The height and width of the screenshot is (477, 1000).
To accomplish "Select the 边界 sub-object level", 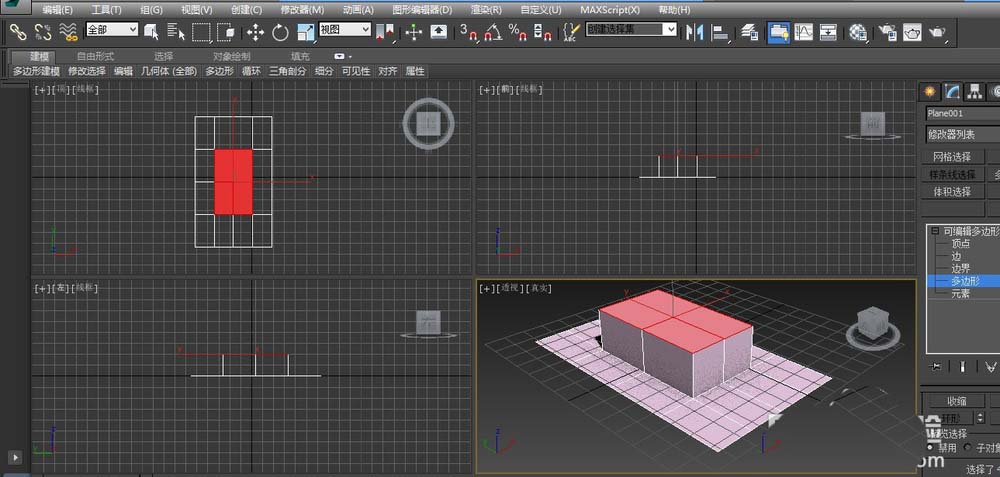I will coord(960,268).
